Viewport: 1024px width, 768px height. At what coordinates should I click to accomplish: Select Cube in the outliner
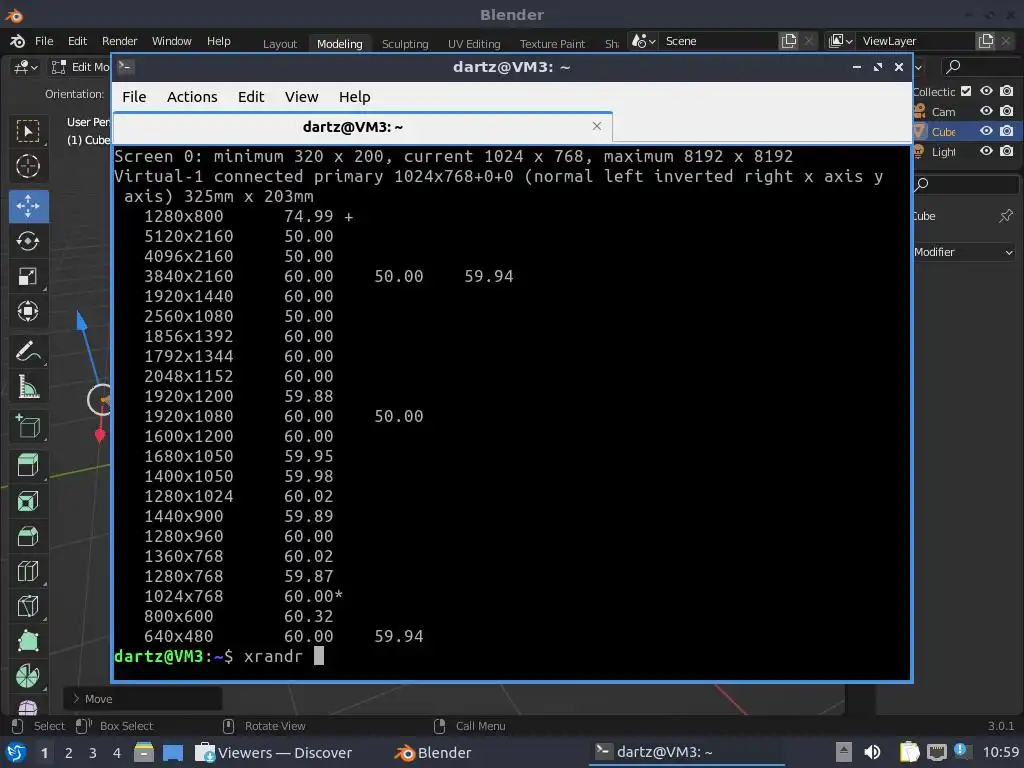point(943,131)
